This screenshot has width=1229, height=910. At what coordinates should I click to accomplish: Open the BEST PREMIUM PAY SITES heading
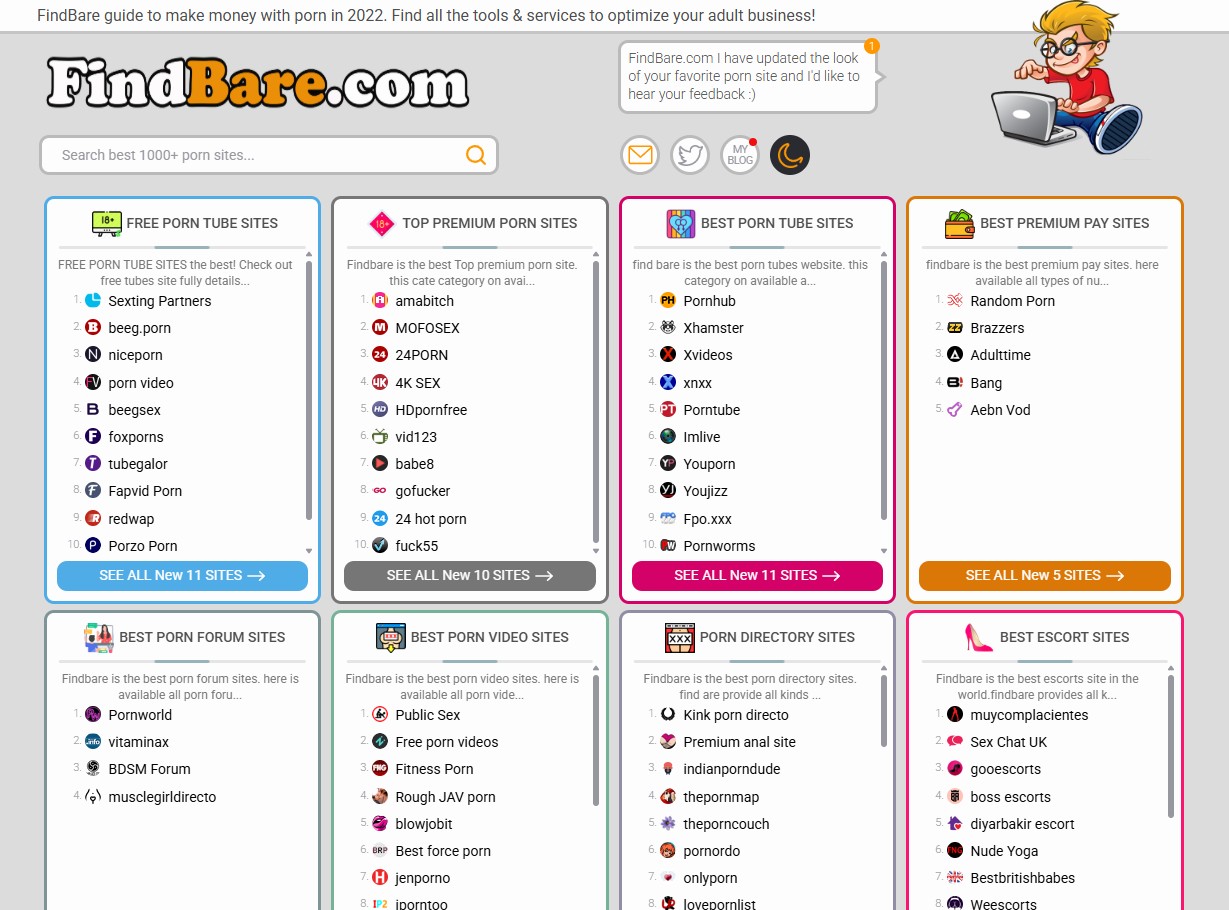[1065, 223]
